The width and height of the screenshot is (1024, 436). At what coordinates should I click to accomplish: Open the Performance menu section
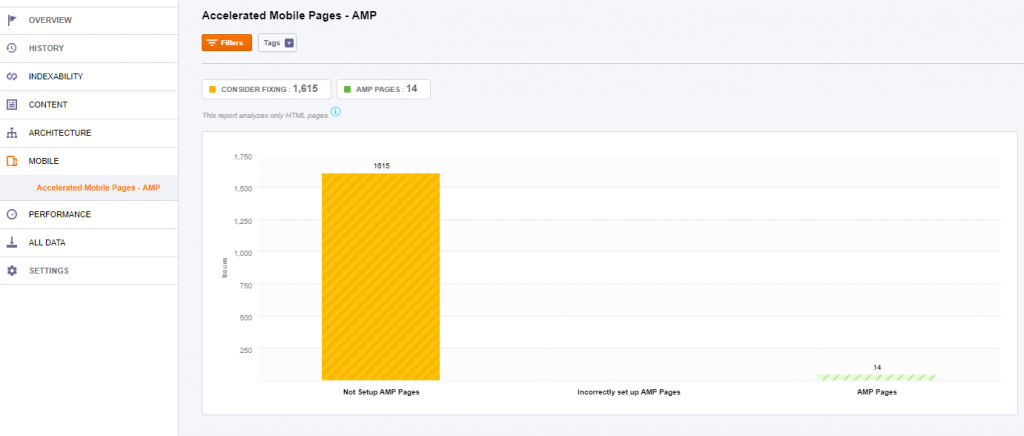coord(60,214)
